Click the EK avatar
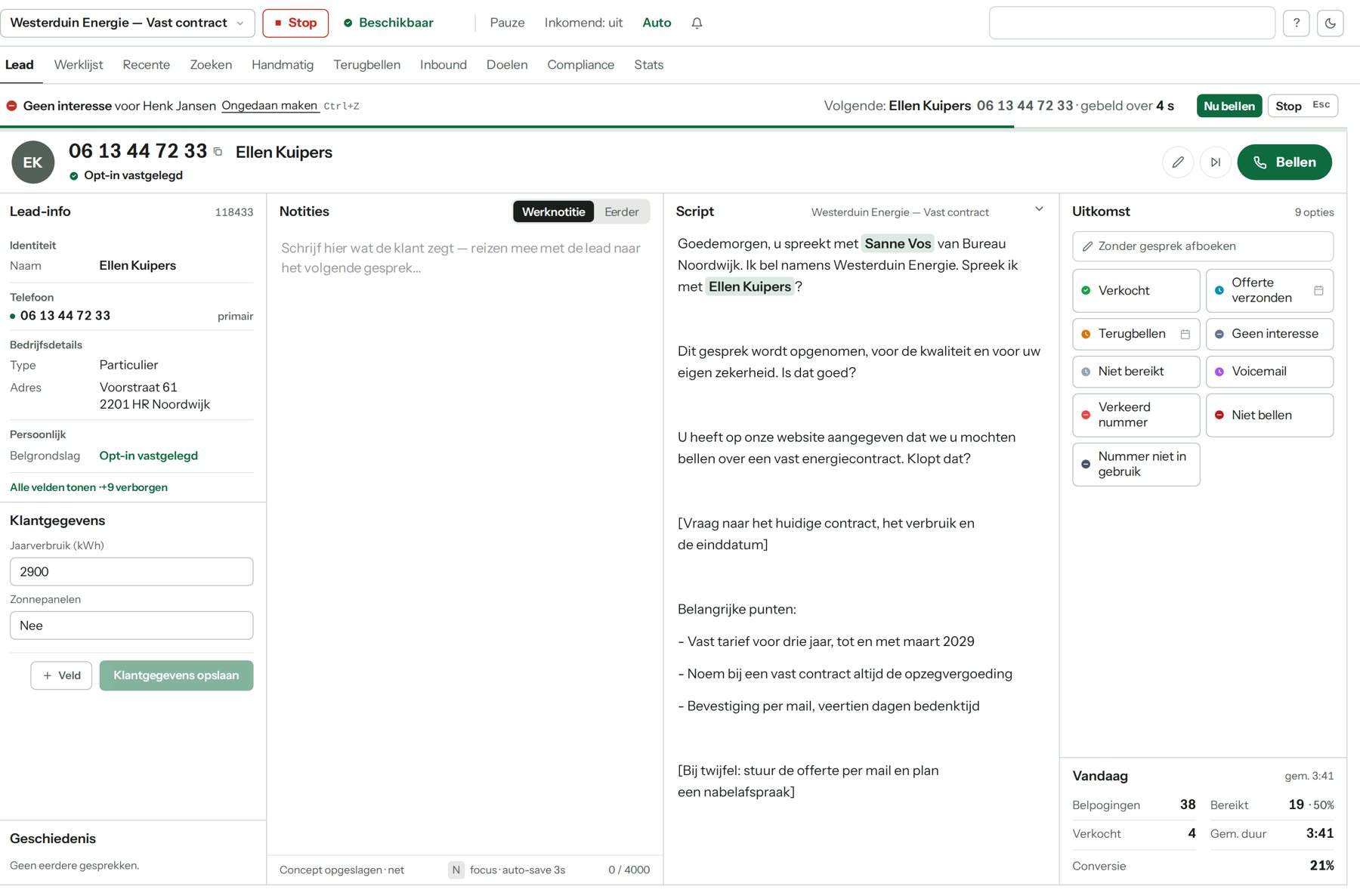The width and height of the screenshot is (1360, 896). pos(32,162)
